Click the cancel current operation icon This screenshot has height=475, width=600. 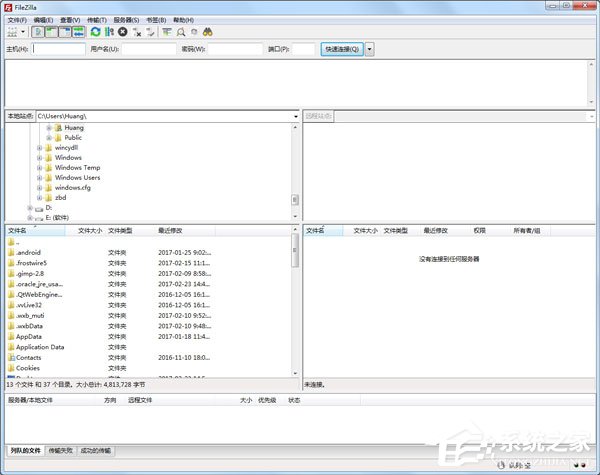(122, 32)
